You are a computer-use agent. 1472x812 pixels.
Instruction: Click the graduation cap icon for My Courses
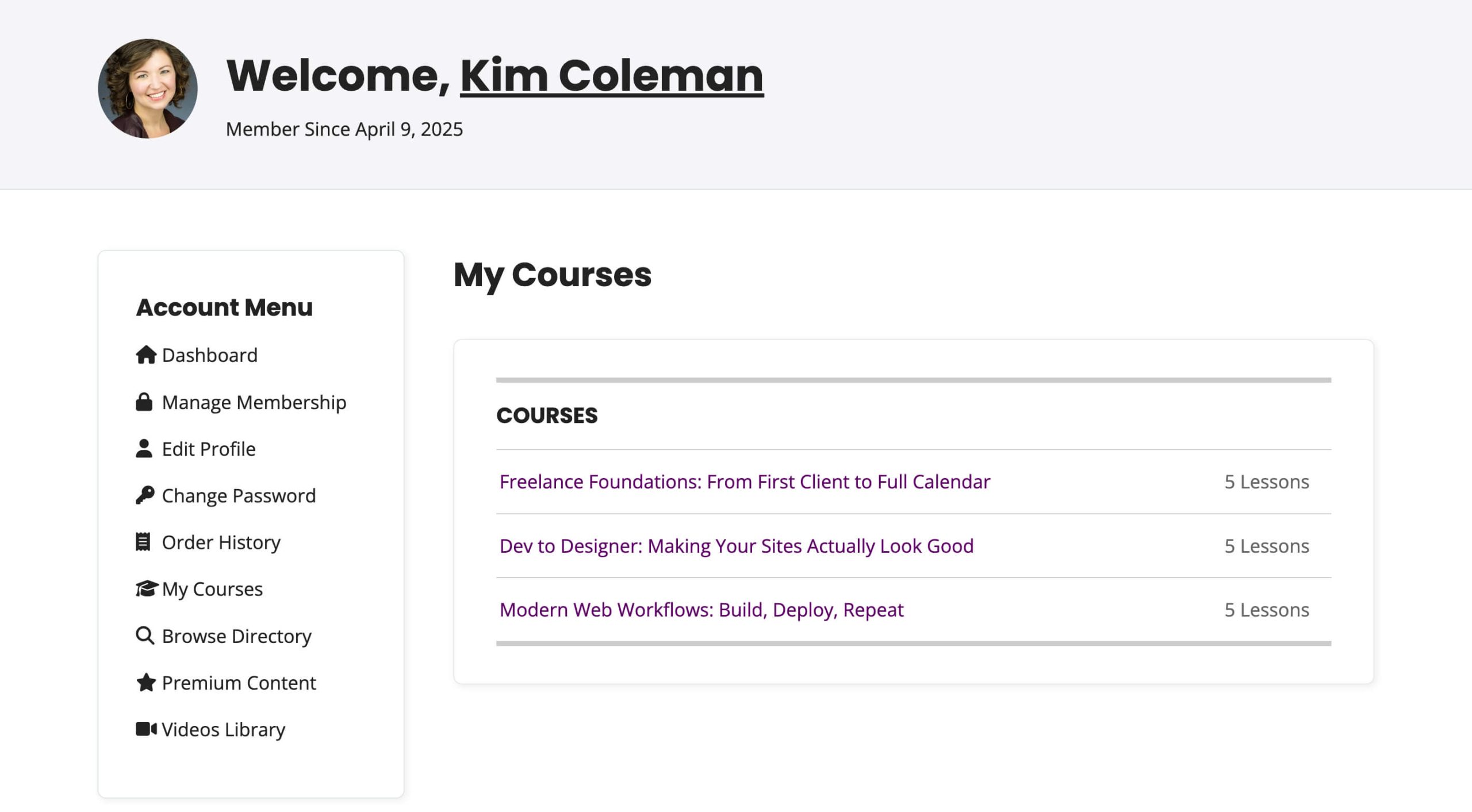point(145,588)
